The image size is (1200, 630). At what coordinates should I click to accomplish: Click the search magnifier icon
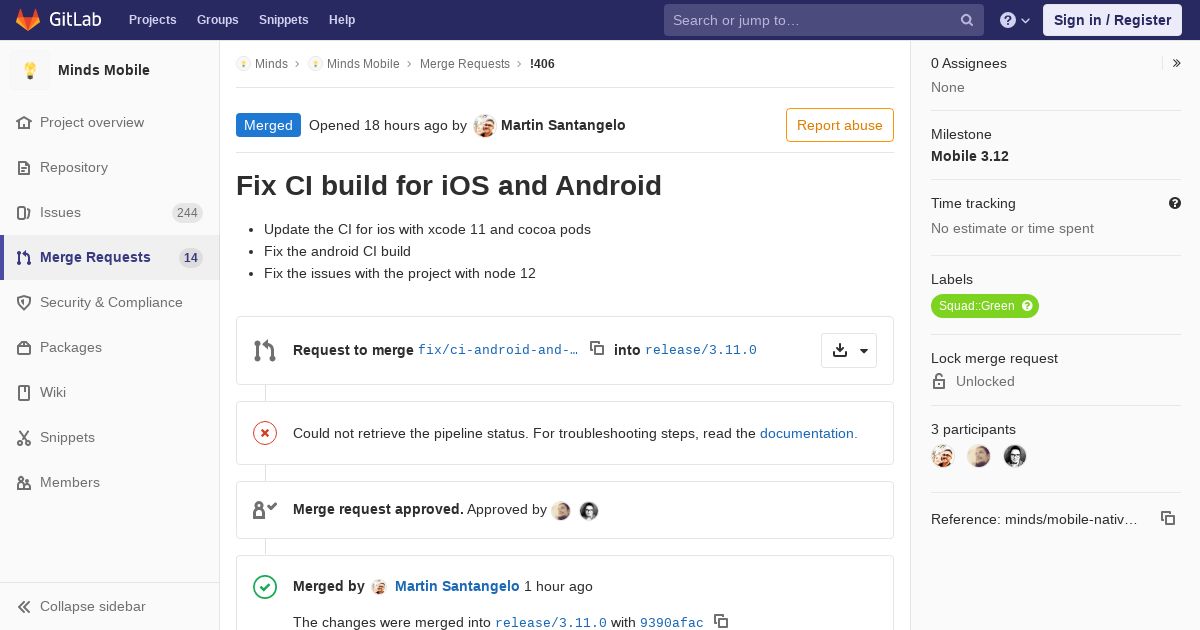(x=967, y=20)
